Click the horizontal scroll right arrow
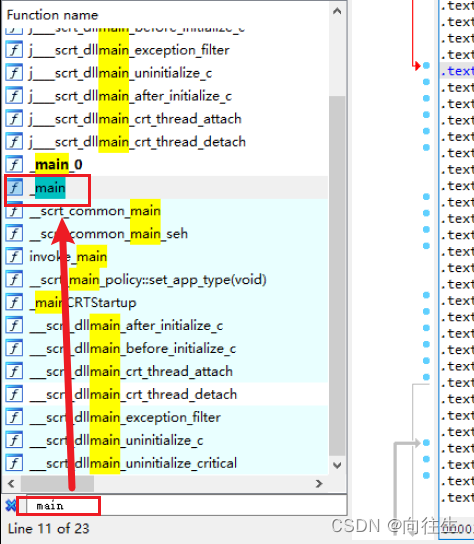This screenshot has width=474, height=544. point(319,483)
